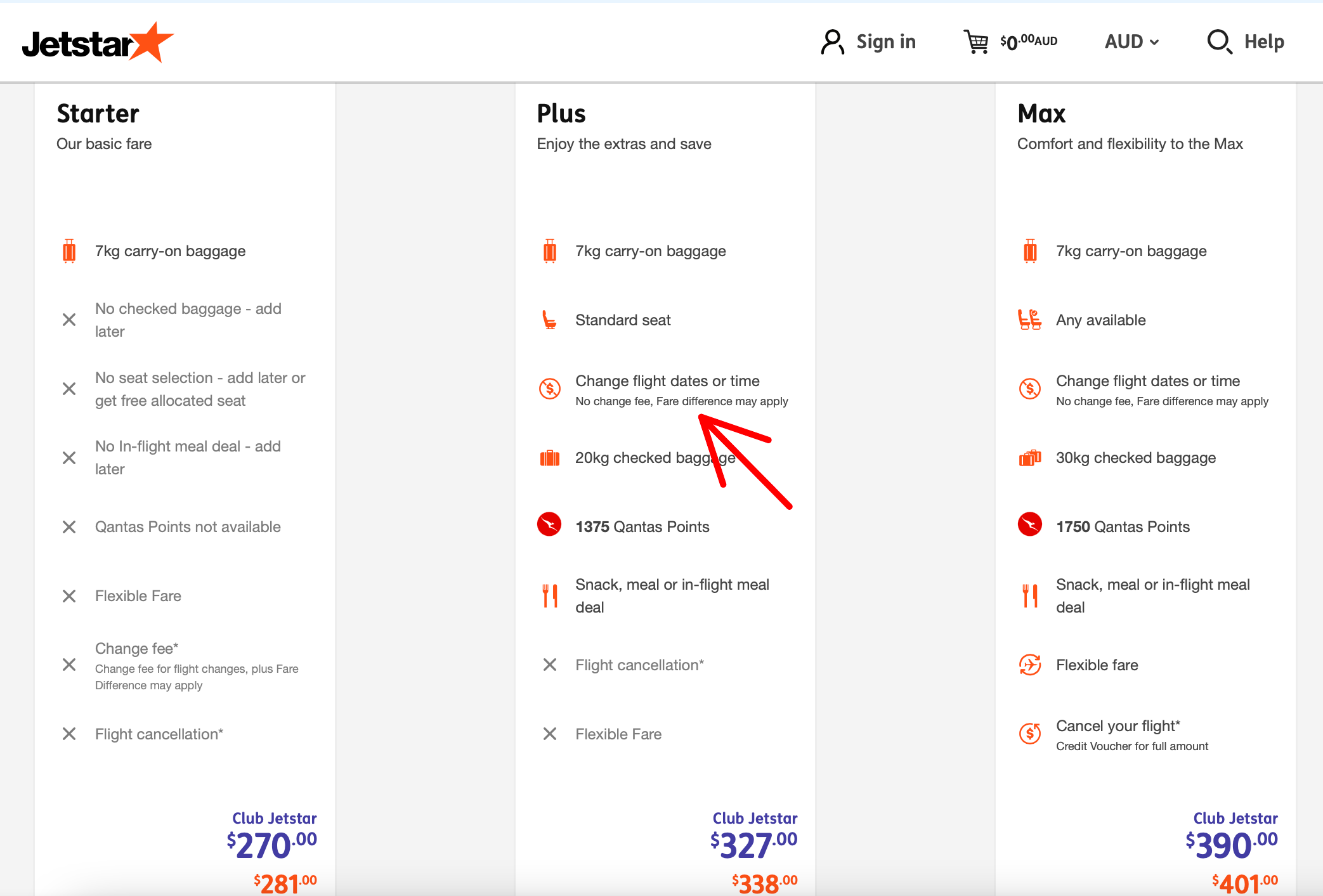Click the Help search magnifier icon
Screen dimensions: 1323x896
click(1220, 42)
